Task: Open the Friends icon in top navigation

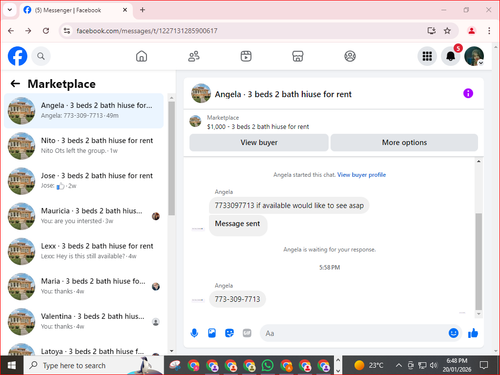Action: point(194,56)
